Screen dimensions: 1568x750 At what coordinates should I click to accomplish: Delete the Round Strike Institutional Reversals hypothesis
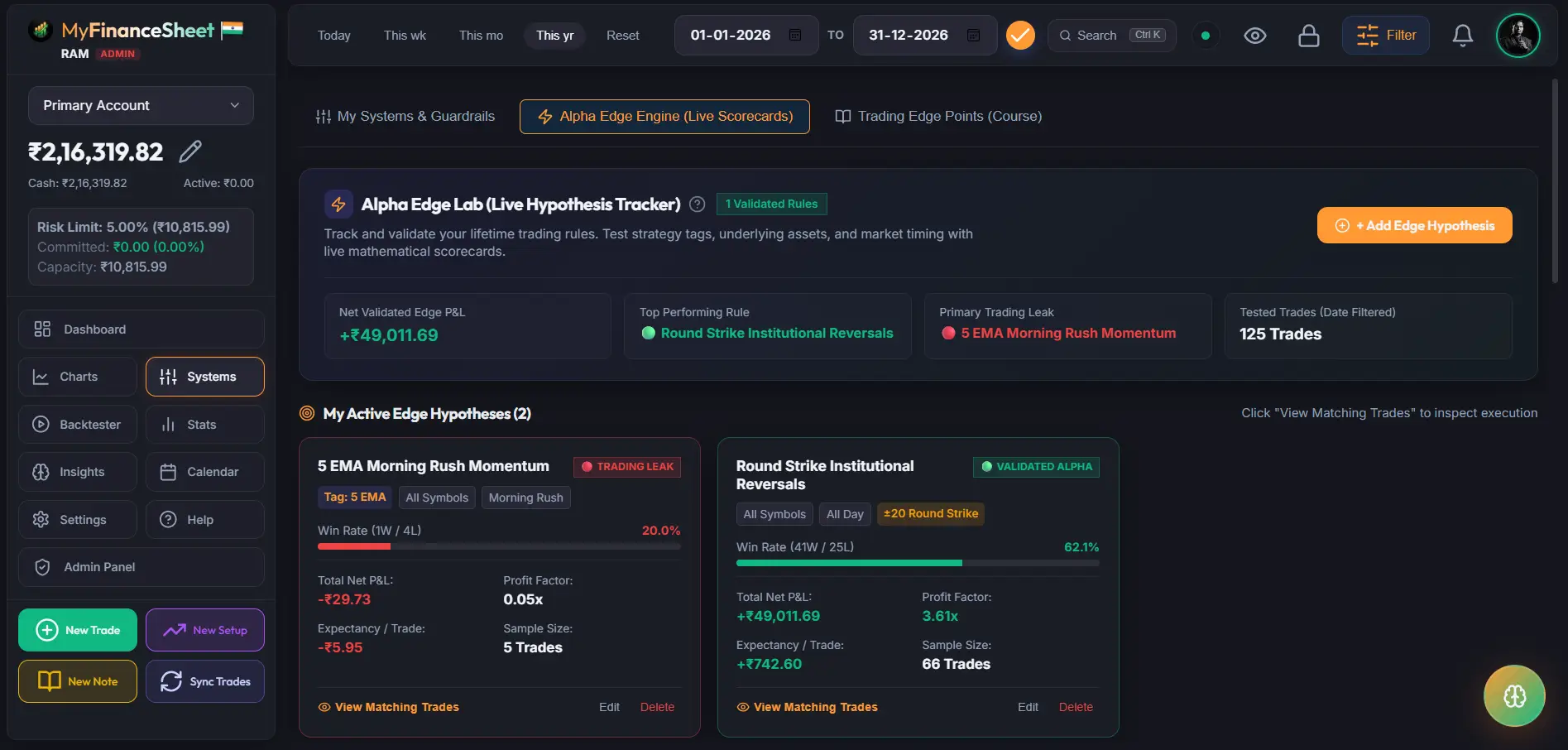click(1076, 707)
